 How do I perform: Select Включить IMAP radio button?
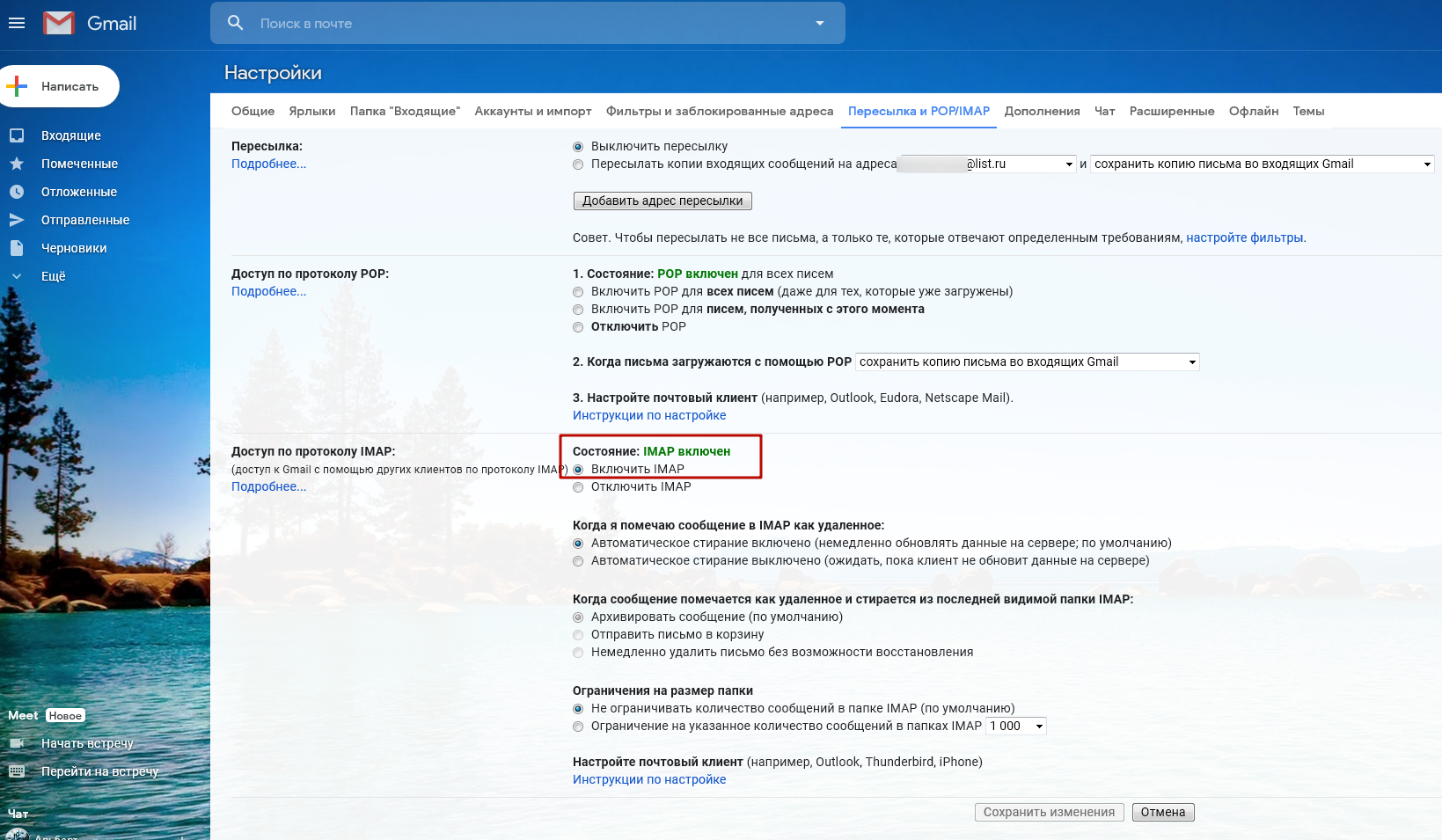(x=578, y=470)
